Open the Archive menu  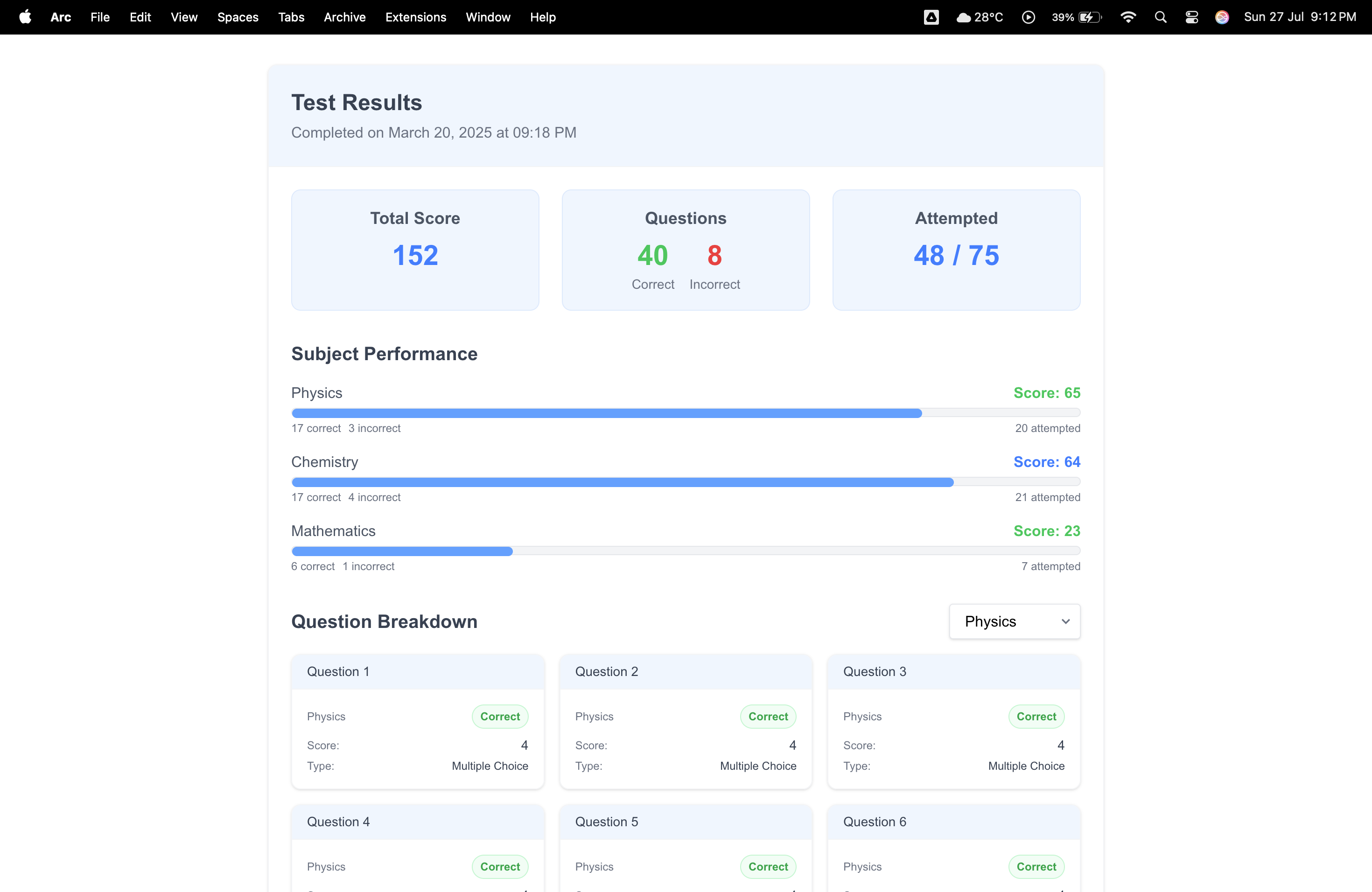coord(344,17)
